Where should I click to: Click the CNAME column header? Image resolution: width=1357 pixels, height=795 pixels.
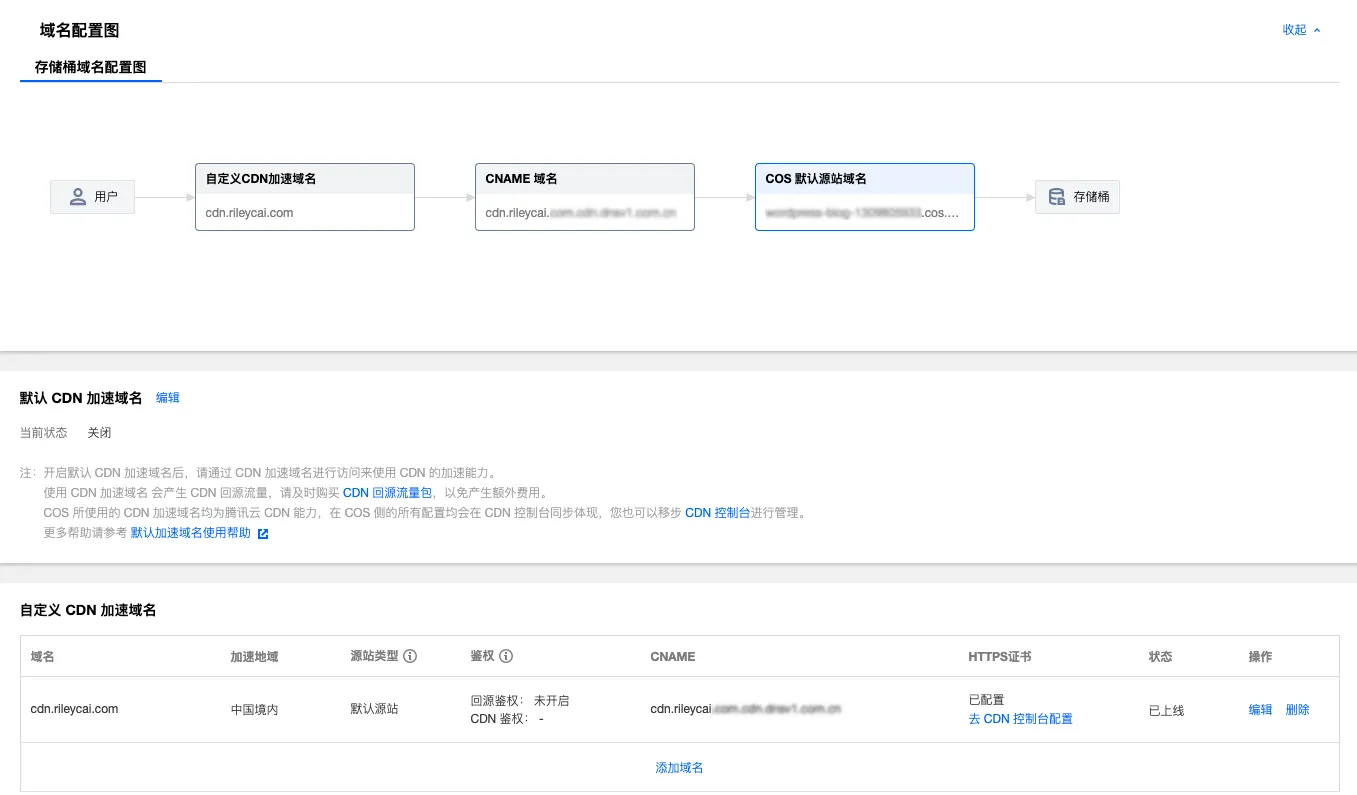673,657
